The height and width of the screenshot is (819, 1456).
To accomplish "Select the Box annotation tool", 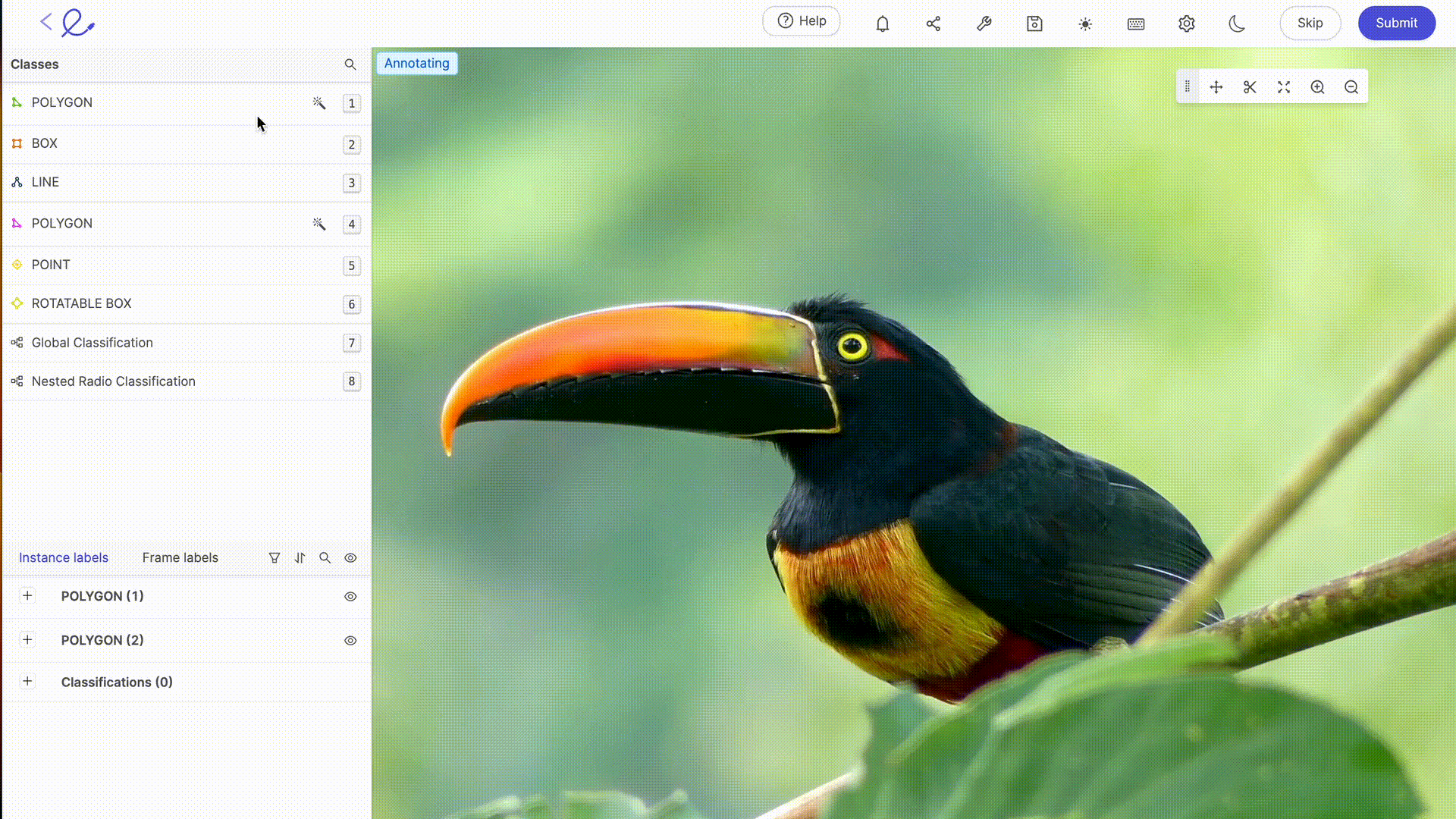I will pyautogui.click(x=44, y=143).
